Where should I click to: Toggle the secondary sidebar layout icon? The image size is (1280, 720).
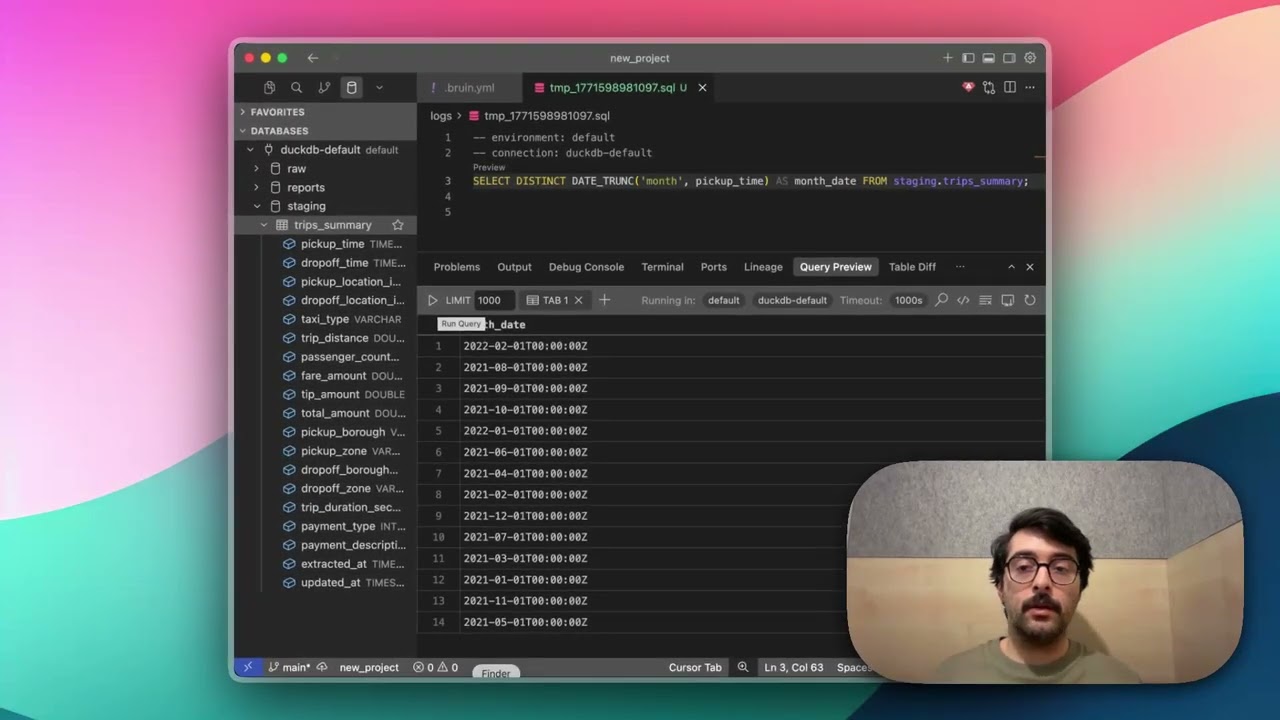click(1009, 58)
